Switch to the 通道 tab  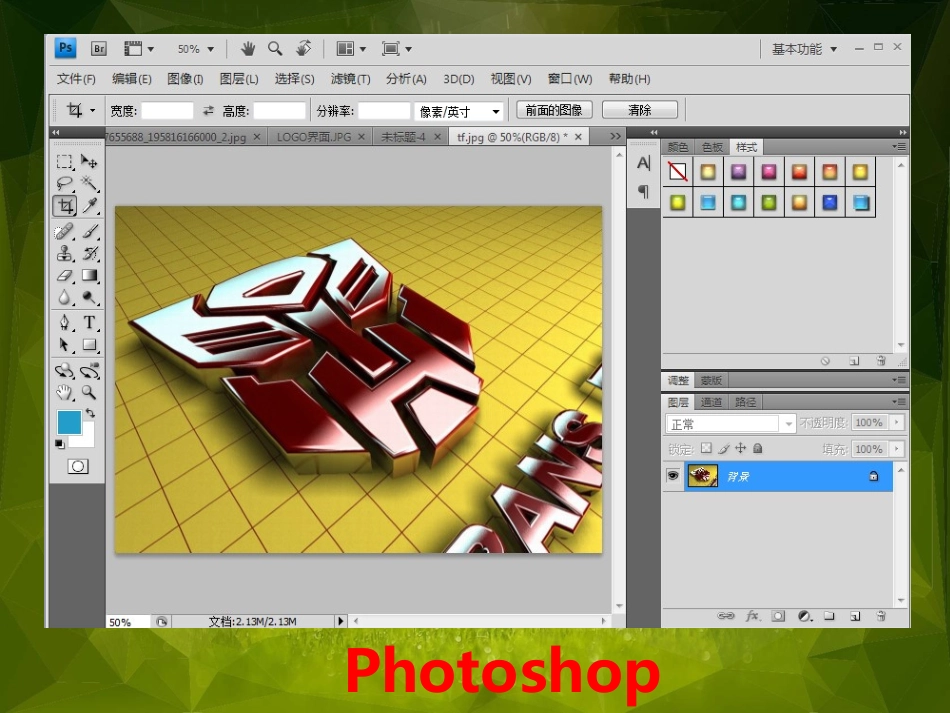click(x=711, y=402)
